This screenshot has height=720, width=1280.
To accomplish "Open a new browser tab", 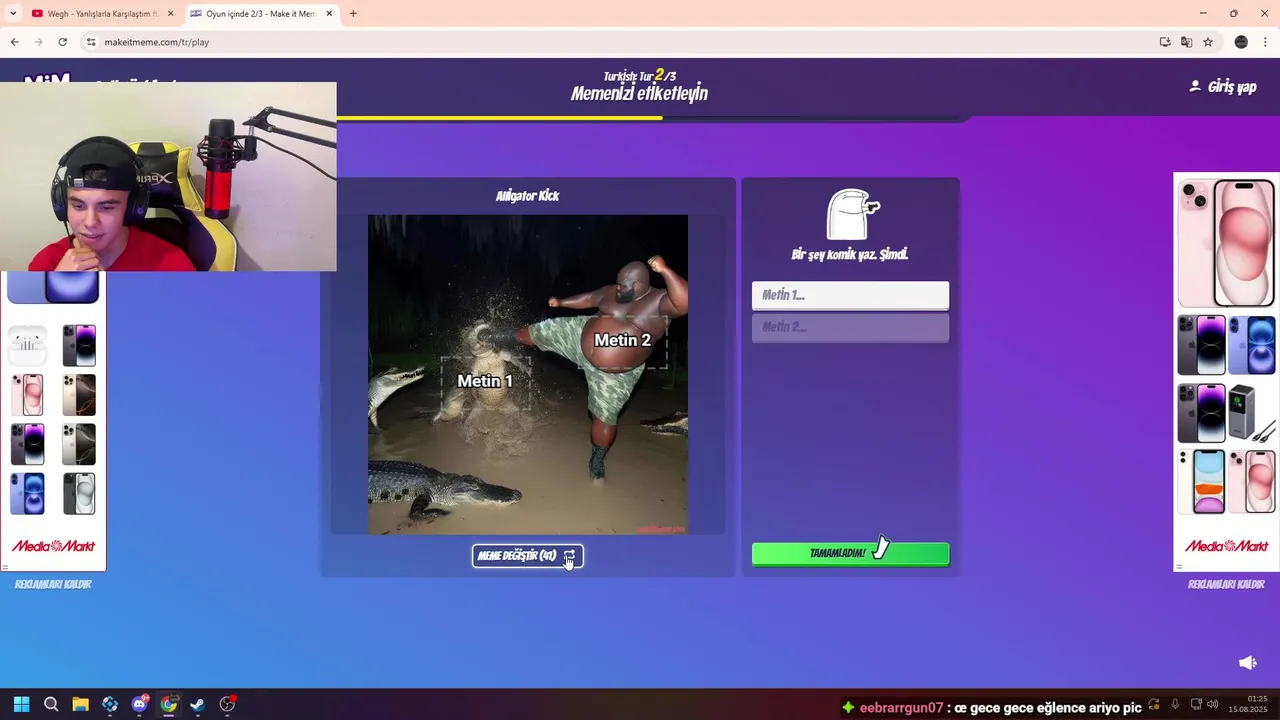I will point(353,14).
